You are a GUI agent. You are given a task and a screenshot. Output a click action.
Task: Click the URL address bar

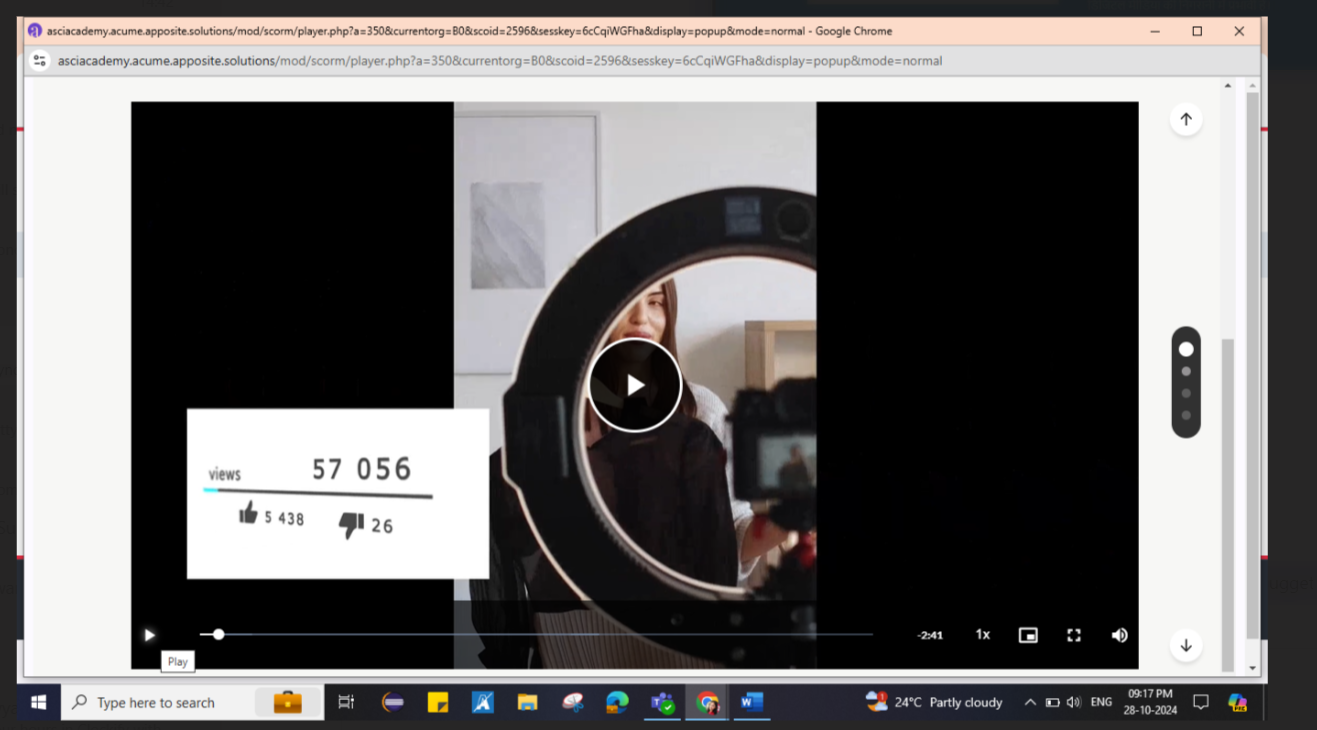pos(500,61)
